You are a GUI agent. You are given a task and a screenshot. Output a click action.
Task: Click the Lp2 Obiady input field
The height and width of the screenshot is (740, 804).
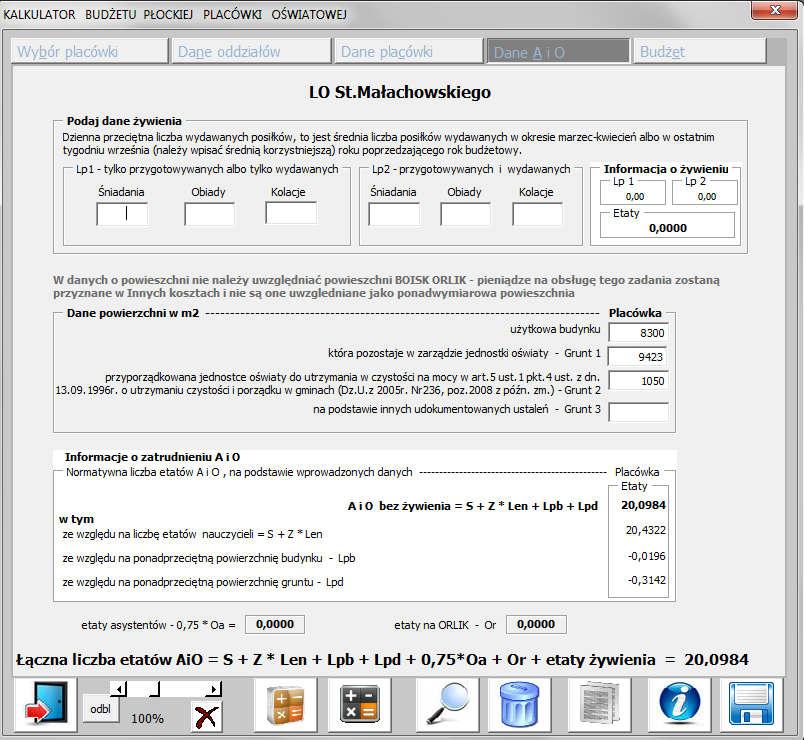(x=466, y=214)
